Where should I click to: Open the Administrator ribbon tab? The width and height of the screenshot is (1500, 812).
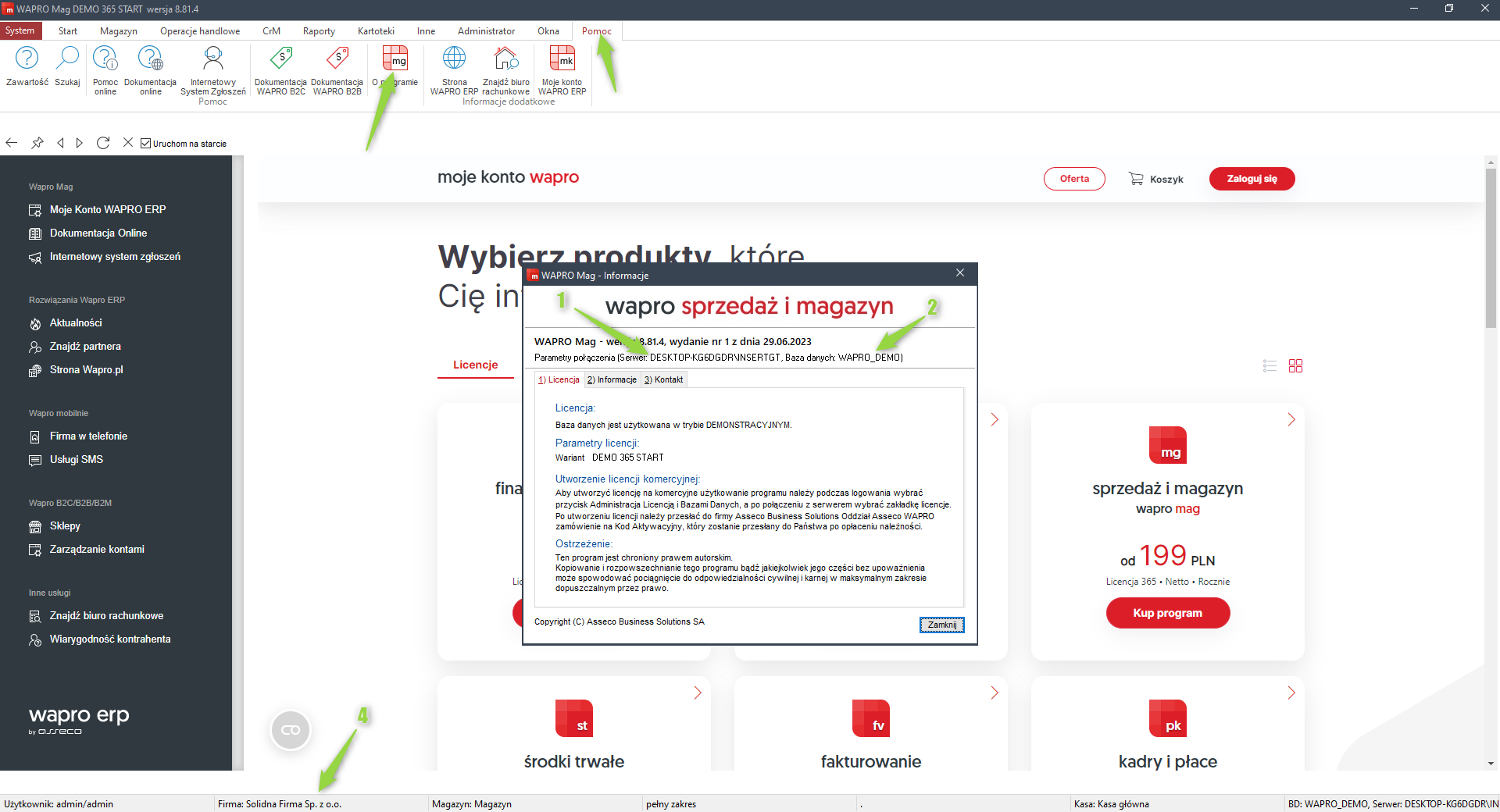coord(486,31)
